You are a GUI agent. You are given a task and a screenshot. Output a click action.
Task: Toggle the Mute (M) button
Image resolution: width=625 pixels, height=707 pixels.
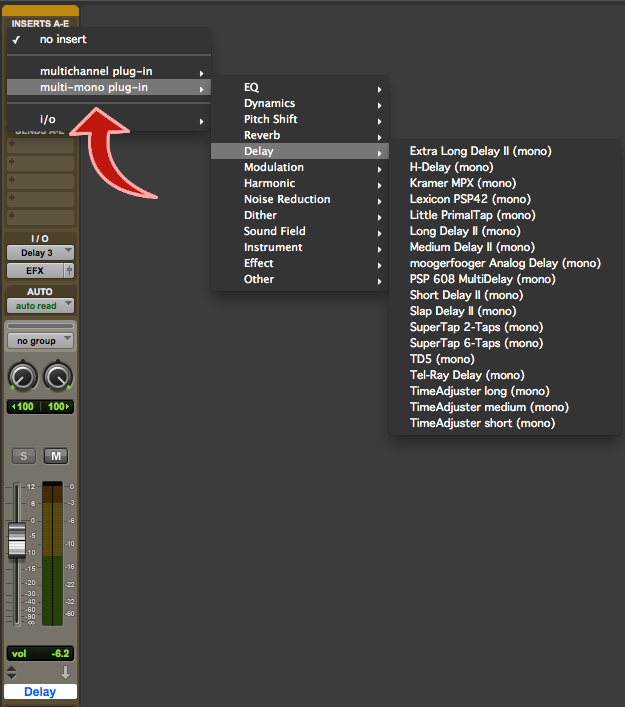[x=56, y=456]
